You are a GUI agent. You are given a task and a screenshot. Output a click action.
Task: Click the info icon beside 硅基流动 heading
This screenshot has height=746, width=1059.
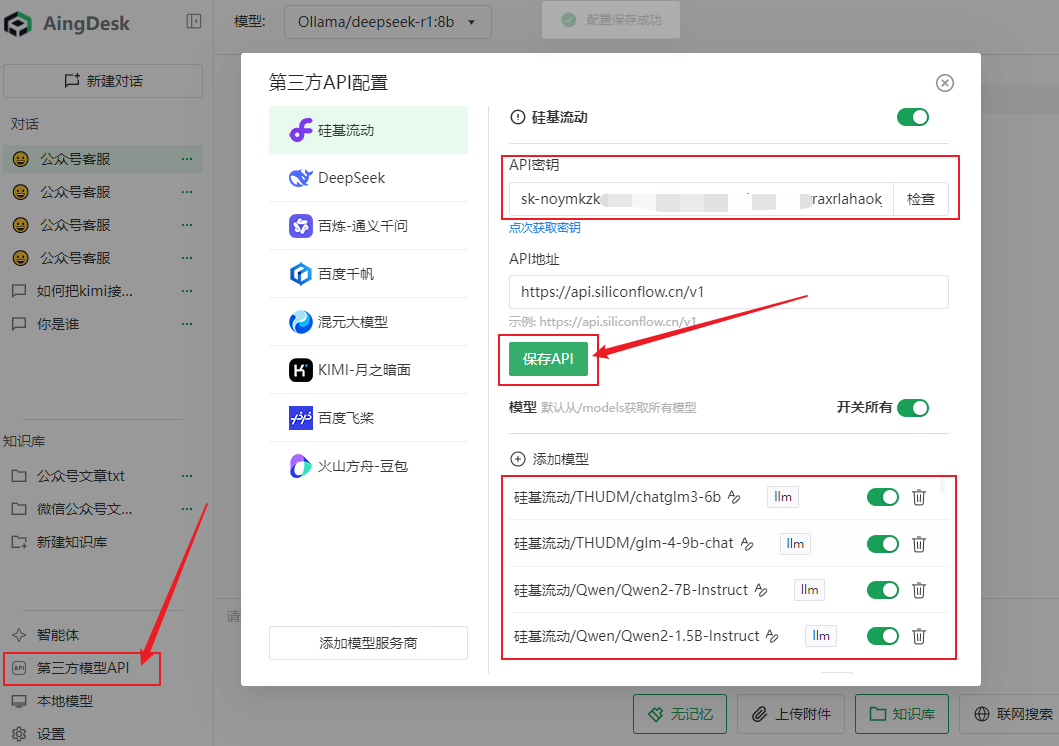(517, 117)
